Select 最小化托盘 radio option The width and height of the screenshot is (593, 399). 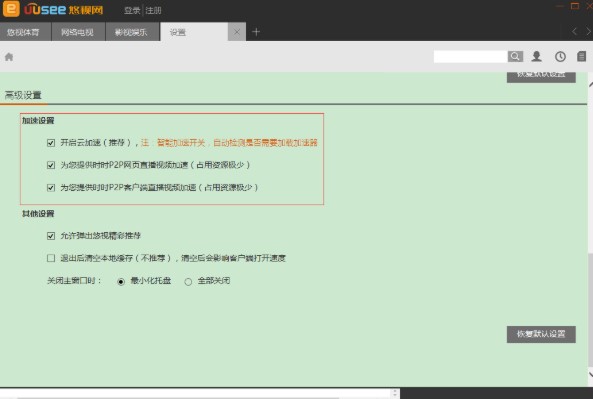coord(121,282)
